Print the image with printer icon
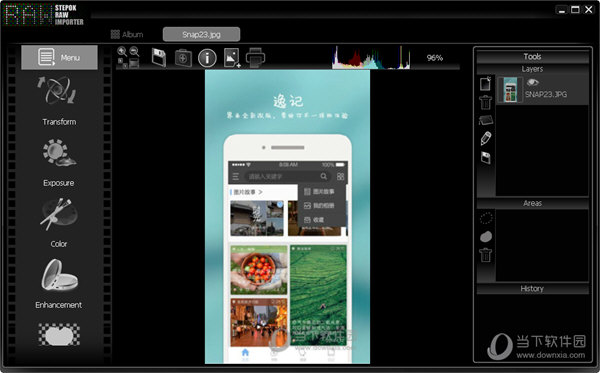Viewport: 600px width, 373px height. [x=255, y=58]
